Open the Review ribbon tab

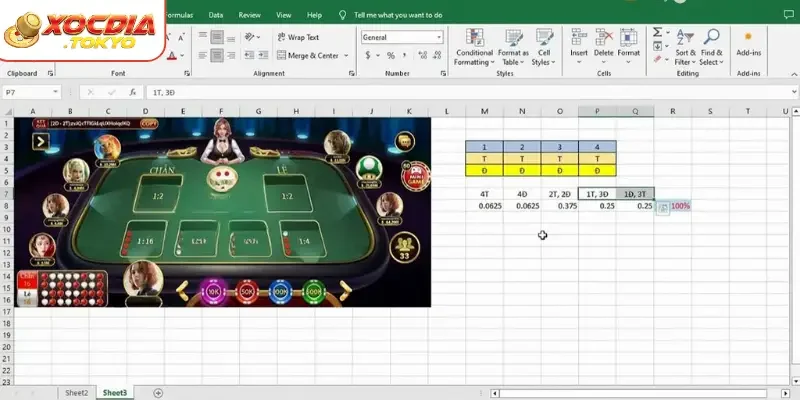(249, 15)
